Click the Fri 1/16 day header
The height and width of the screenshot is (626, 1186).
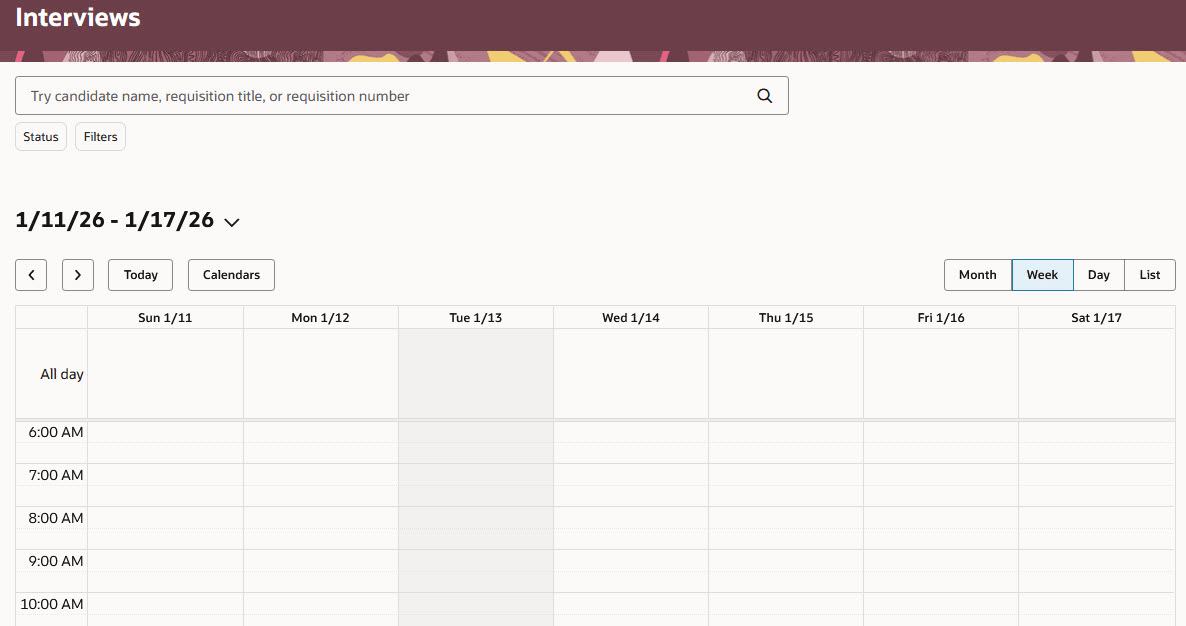[941, 318]
